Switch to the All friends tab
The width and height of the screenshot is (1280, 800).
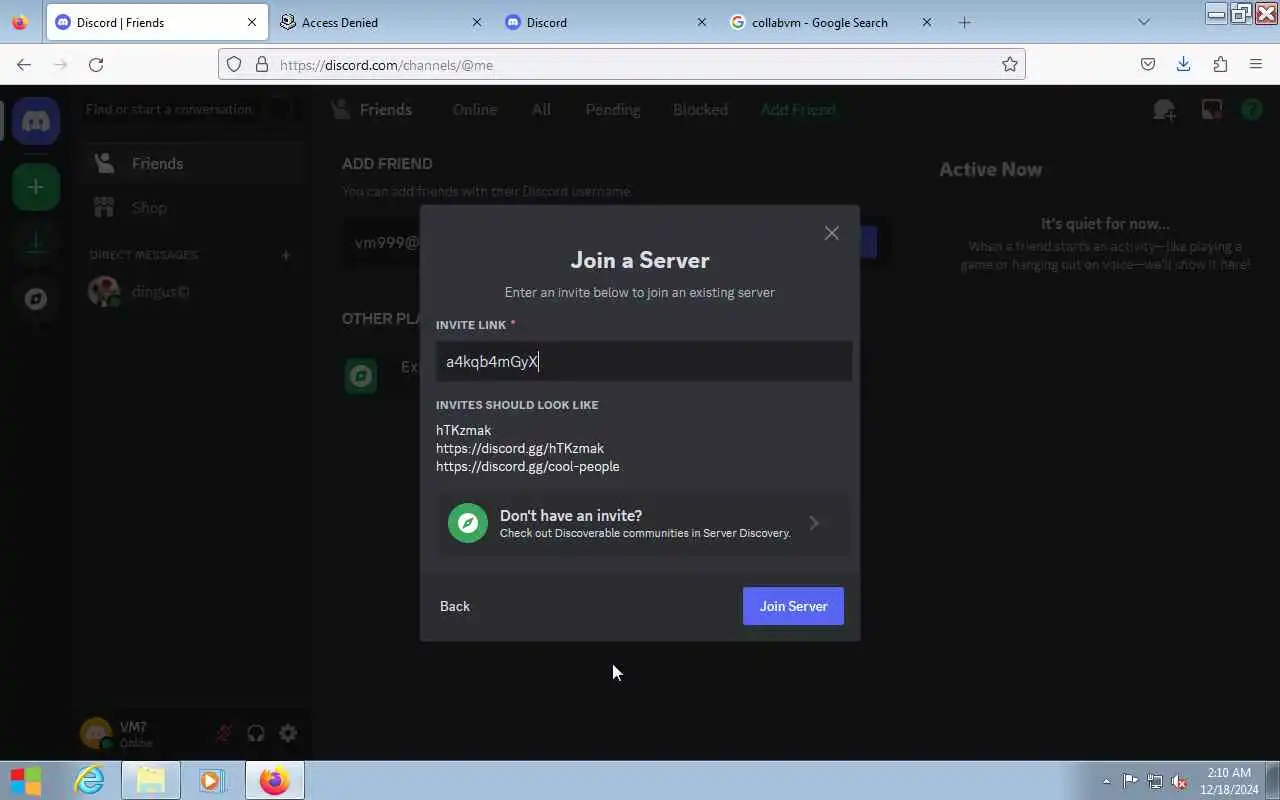click(541, 110)
